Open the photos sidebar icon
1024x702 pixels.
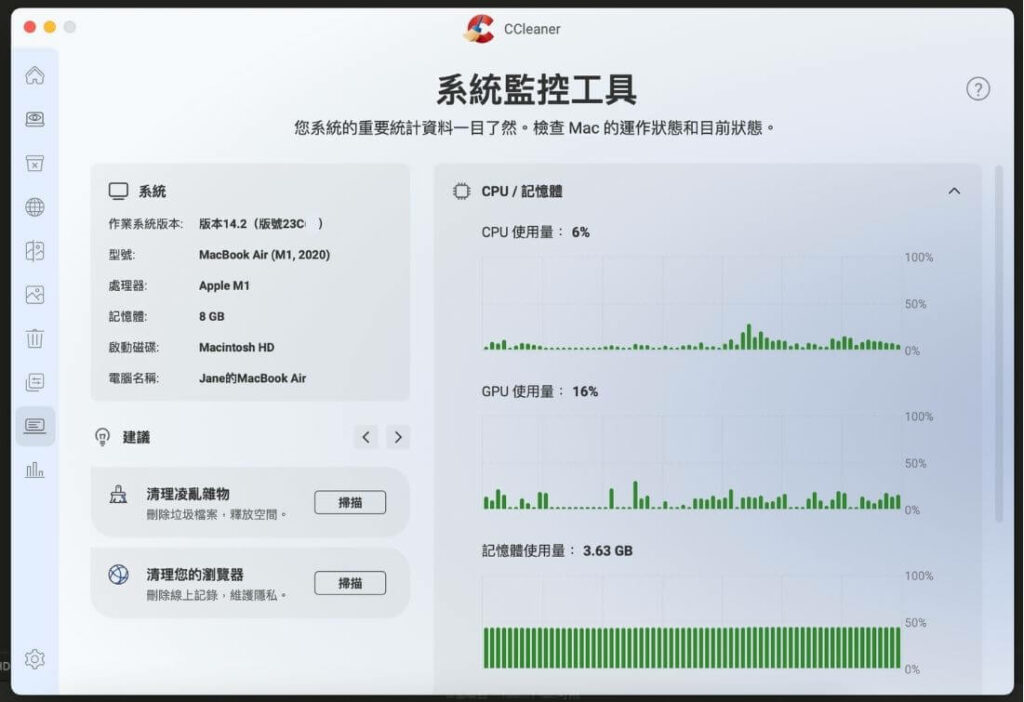point(35,295)
